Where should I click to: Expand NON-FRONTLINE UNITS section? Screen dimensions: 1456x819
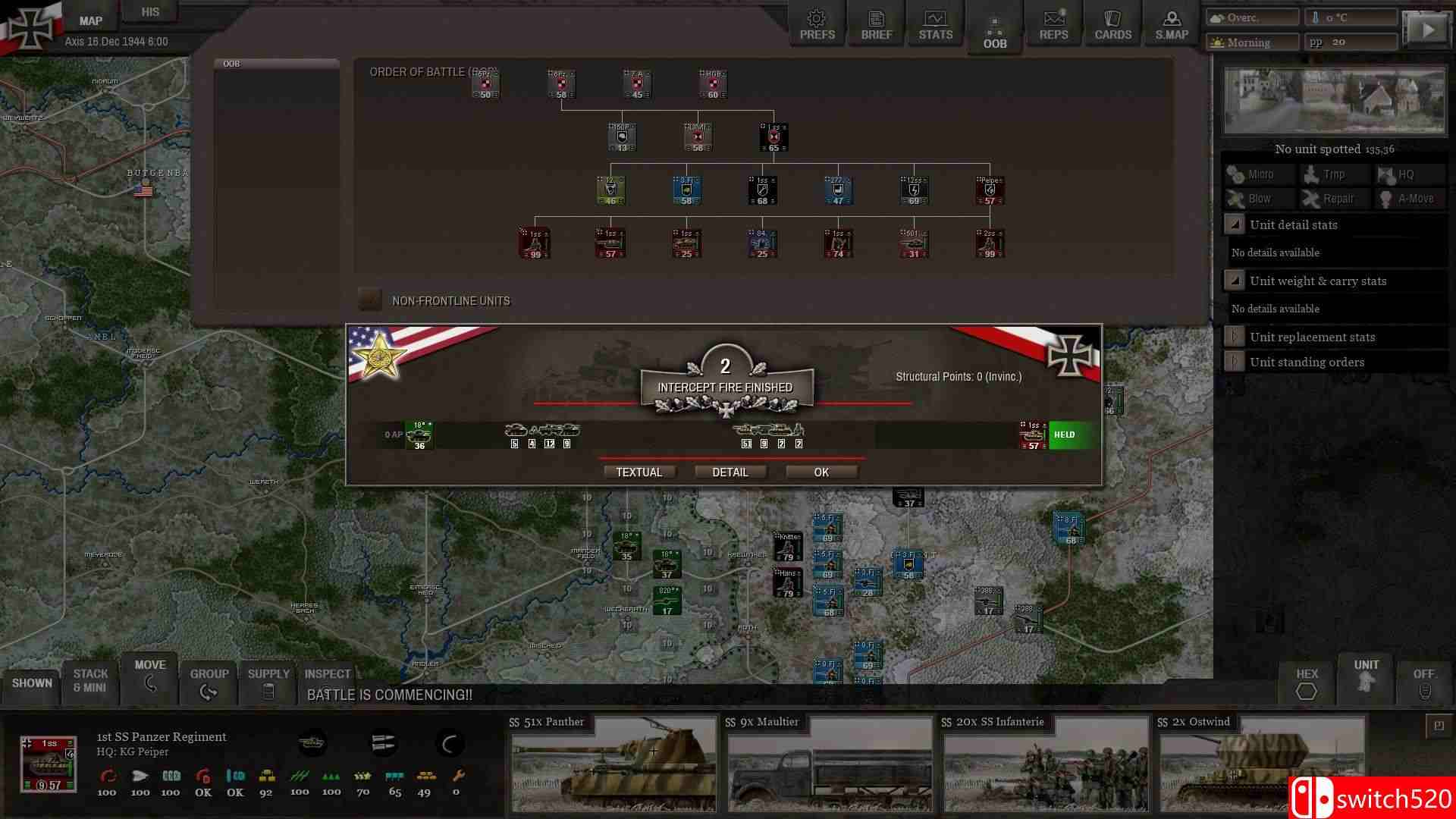(370, 300)
